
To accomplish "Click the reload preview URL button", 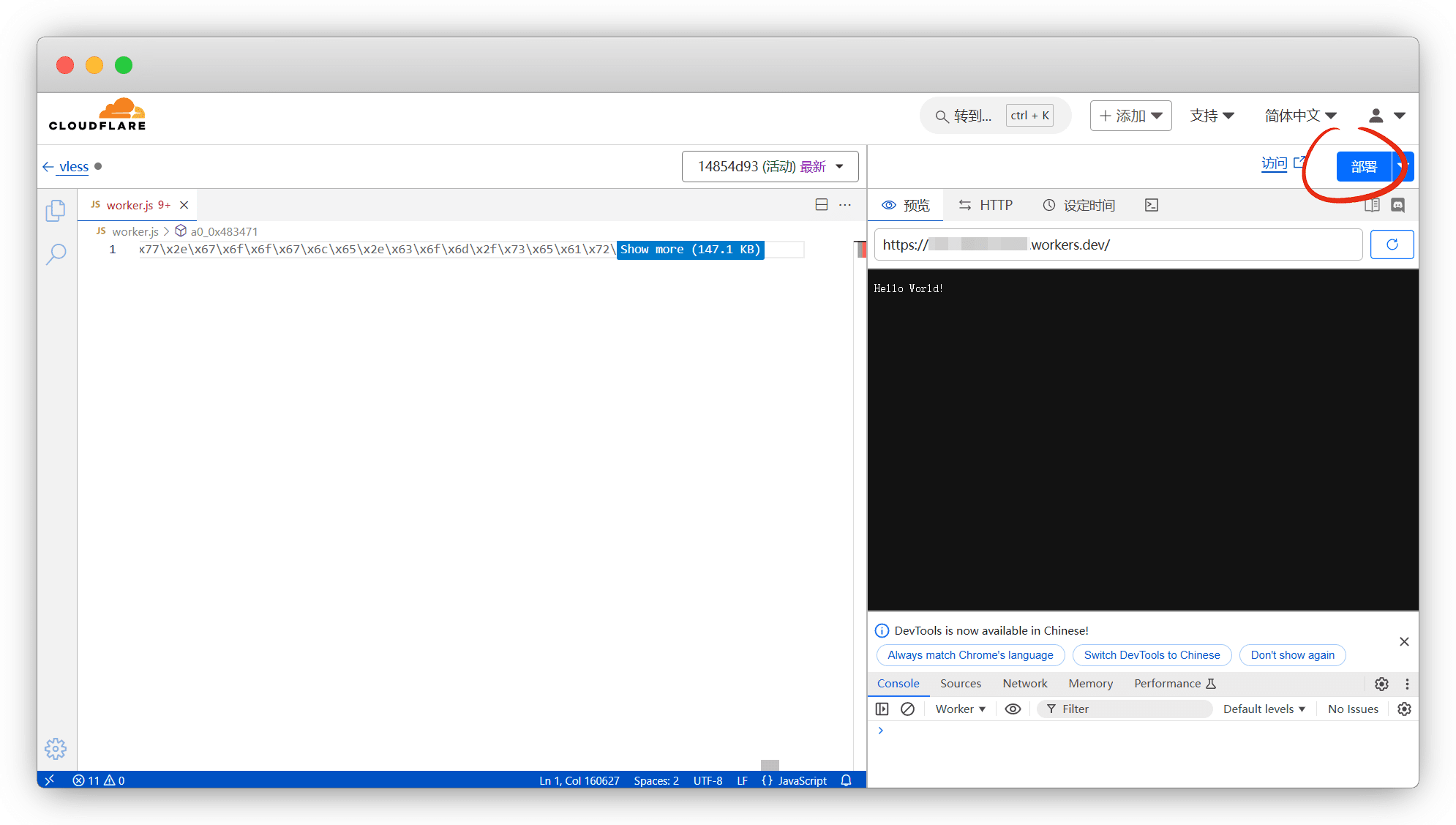I will point(1392,244).
